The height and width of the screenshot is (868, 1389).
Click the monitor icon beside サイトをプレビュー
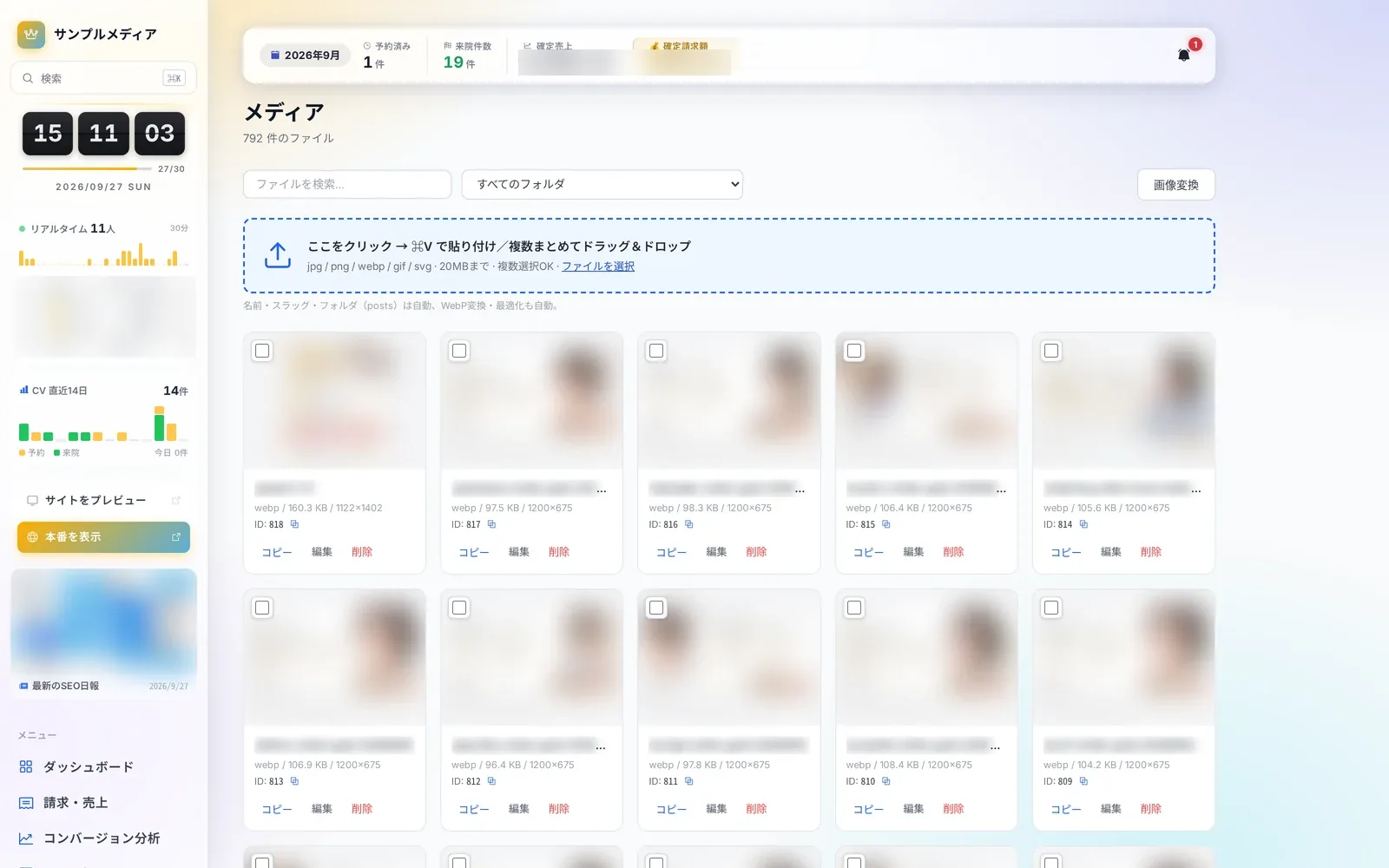32,500
